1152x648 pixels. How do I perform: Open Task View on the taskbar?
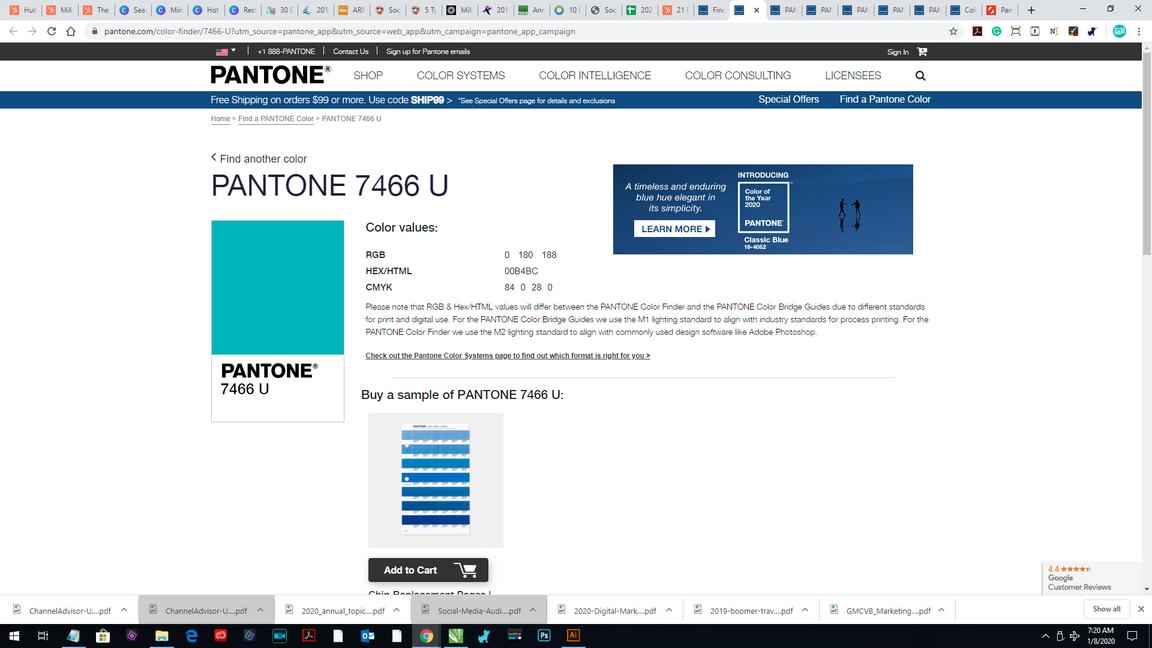point(43,636)
